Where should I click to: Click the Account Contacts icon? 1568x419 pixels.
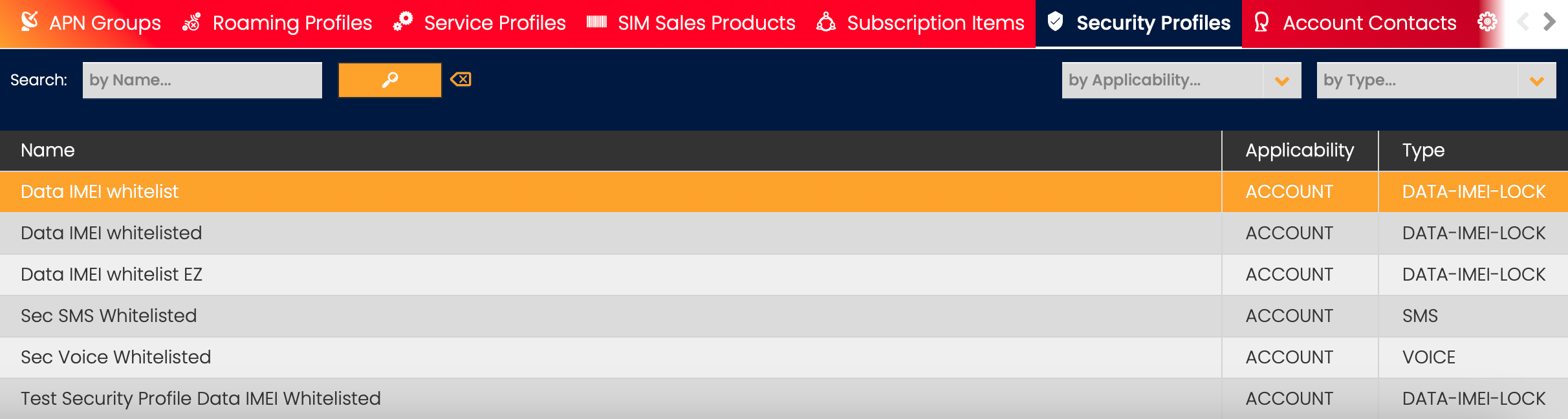pos(1261,23)
